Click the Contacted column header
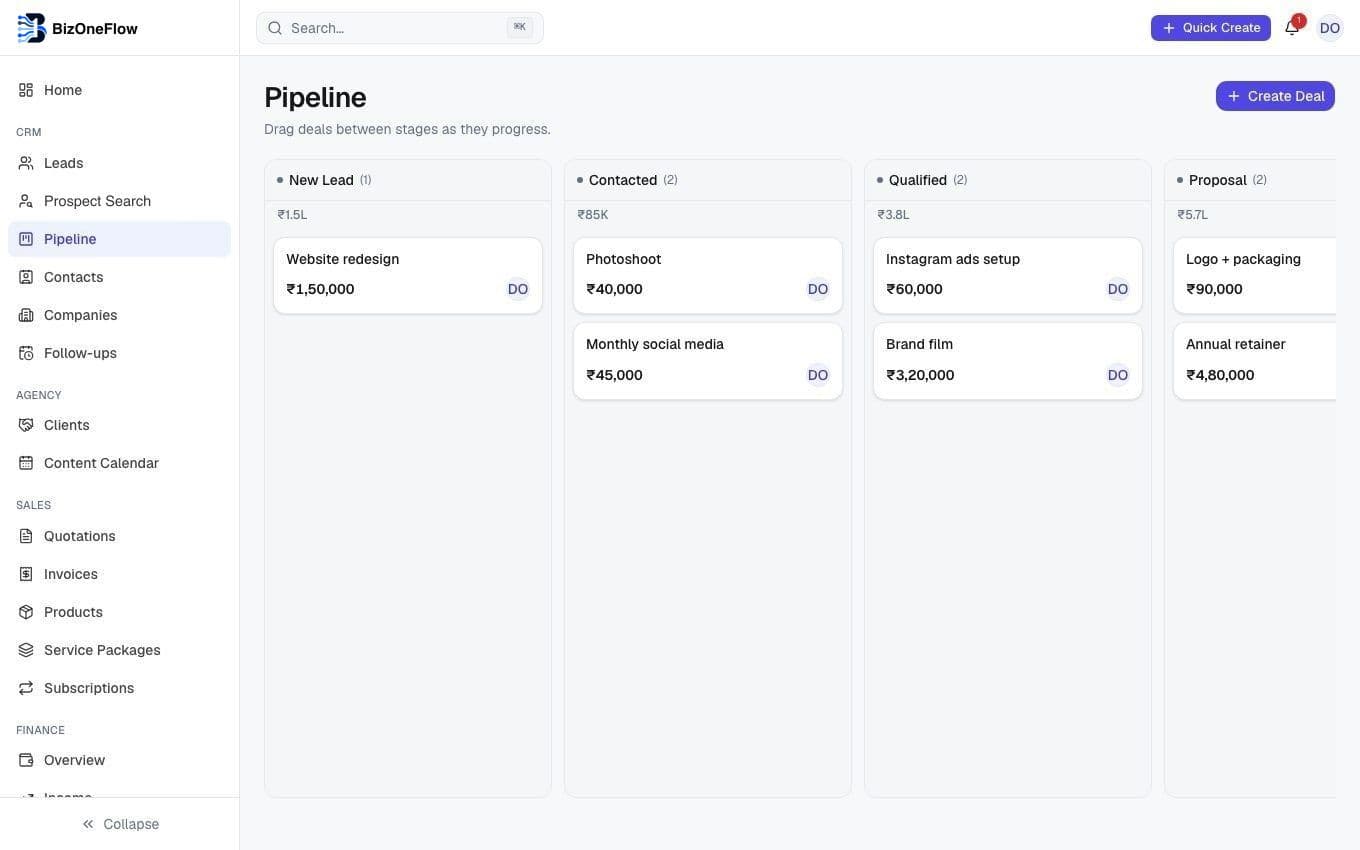The image size is (1360, 850). (708, 180)
